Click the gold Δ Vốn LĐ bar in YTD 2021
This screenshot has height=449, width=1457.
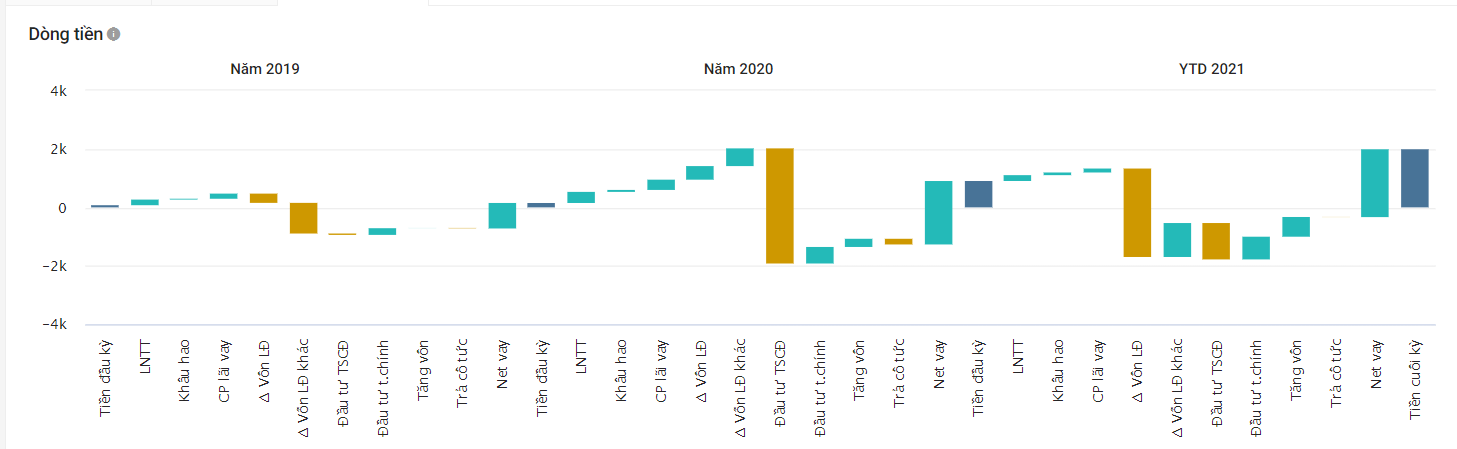point(1137,213)
